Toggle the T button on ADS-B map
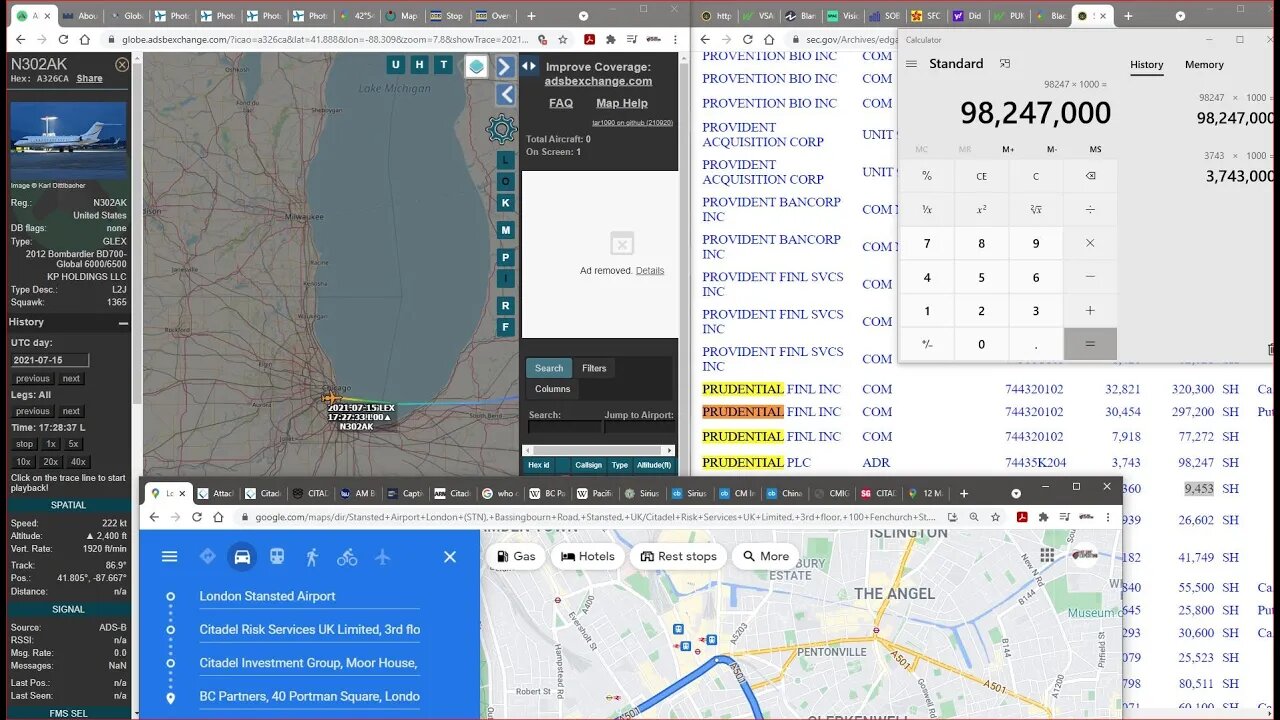This screenshot has width=1280, height=720. click(x=442, y=65)
